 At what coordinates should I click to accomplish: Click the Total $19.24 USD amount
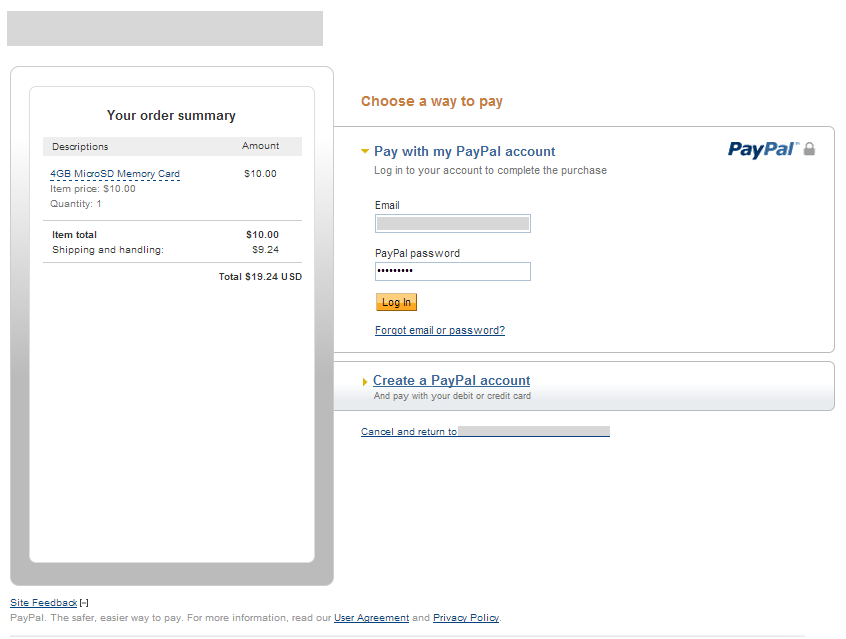click(260, 277)
